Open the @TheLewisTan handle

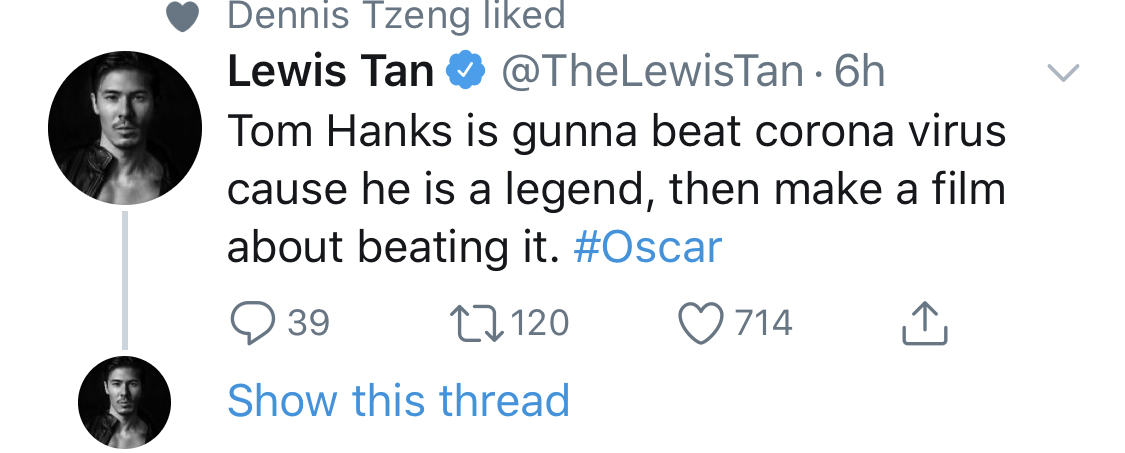pyautogui.click(x=651, y=71)
